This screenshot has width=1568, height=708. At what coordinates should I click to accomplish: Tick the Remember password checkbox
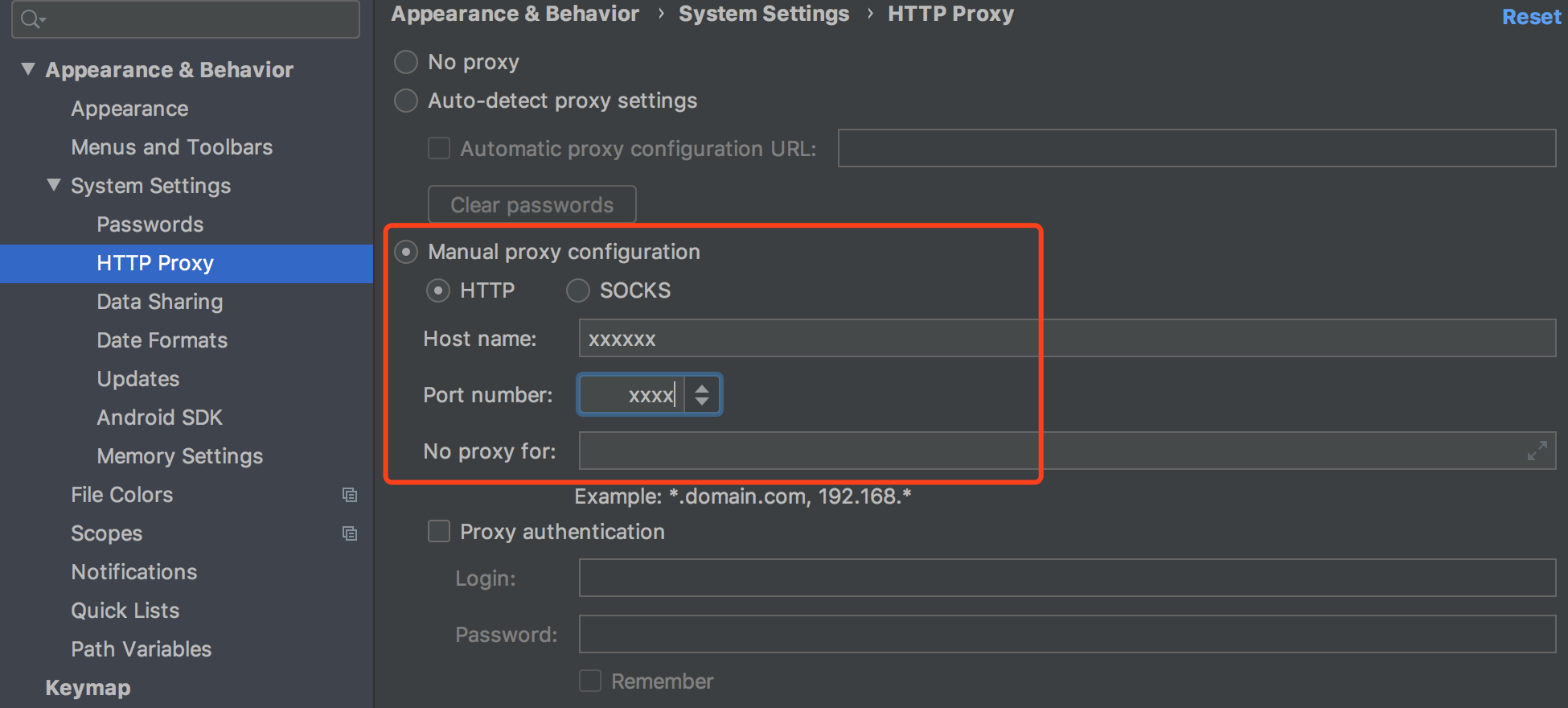pos(590,681)
